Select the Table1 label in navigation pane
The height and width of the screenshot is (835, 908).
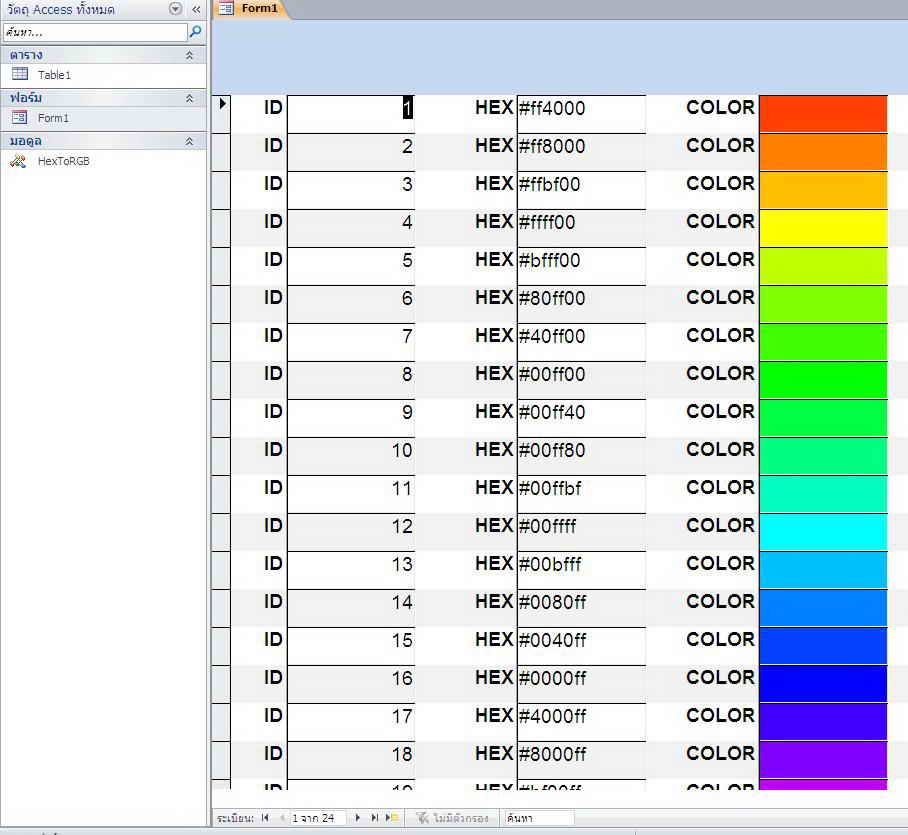click(x=54, y=75)
